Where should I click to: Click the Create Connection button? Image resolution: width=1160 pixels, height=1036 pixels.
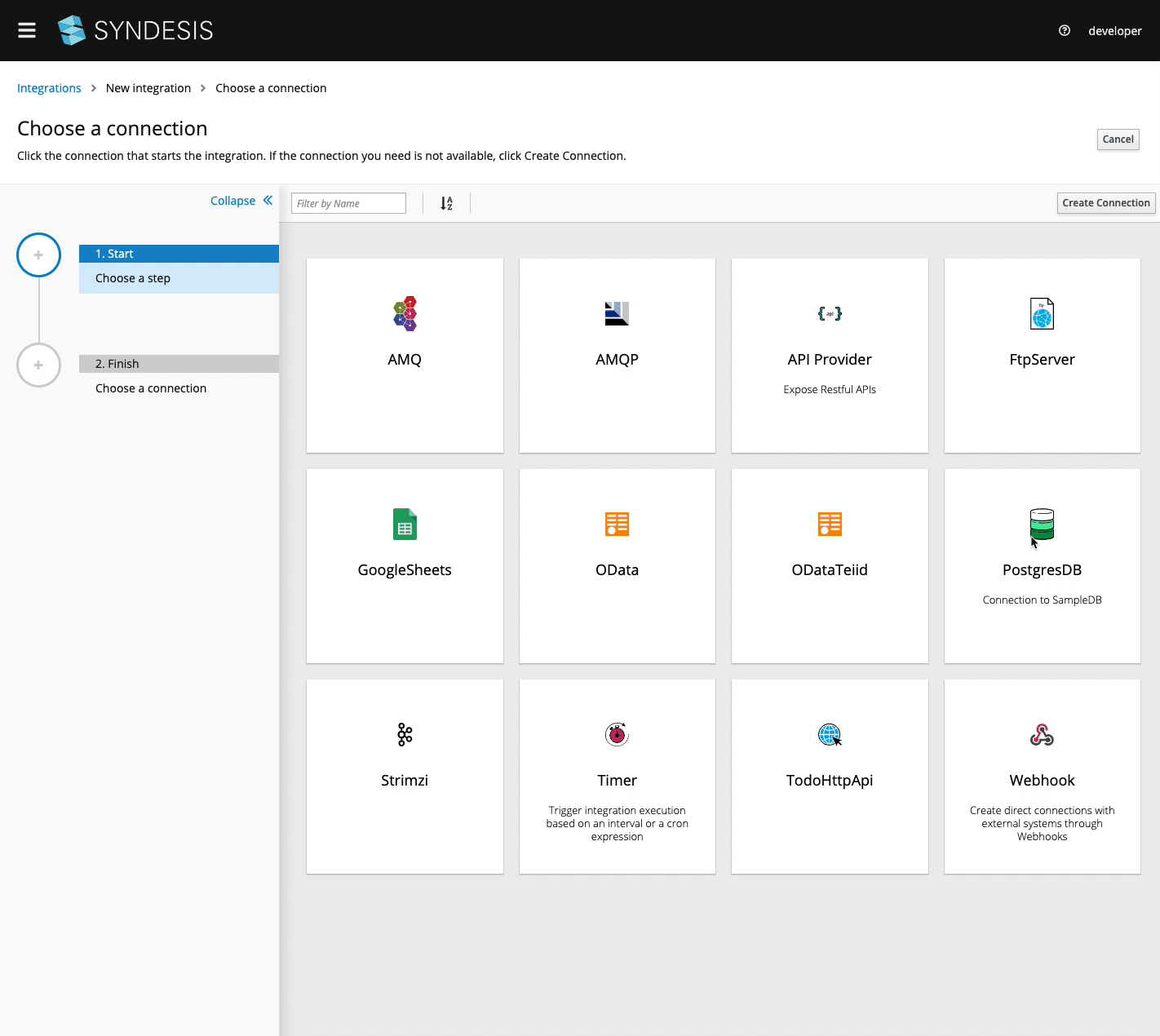(1106, 203)
